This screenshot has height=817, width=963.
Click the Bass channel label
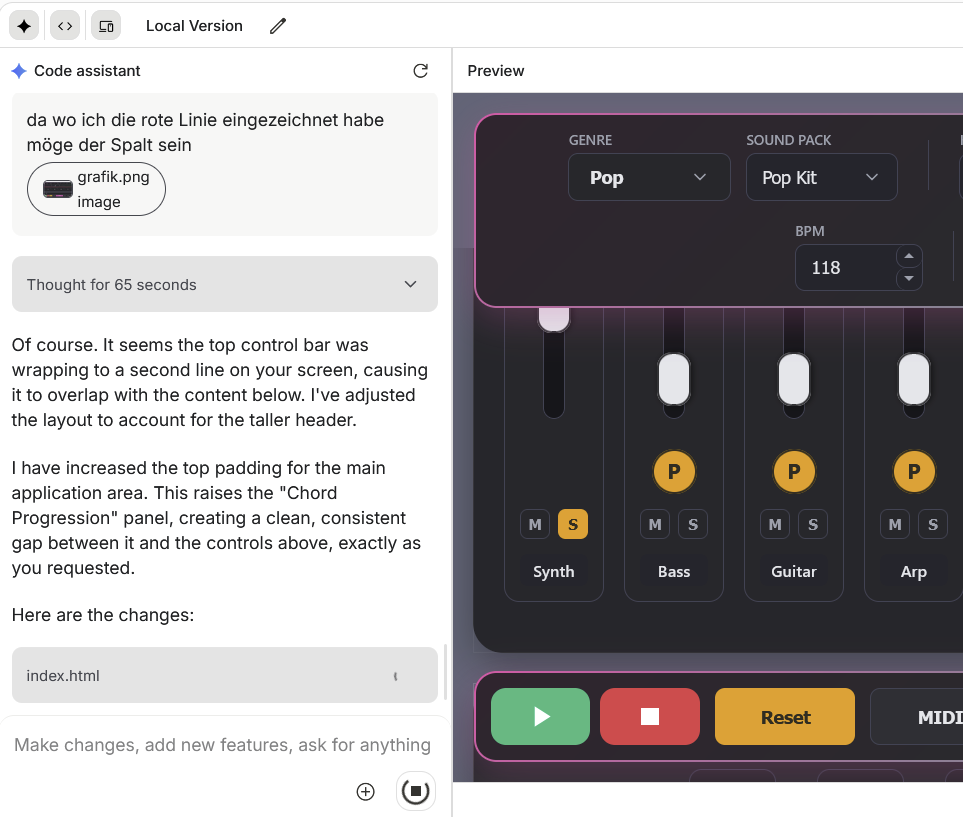[674, 572]
